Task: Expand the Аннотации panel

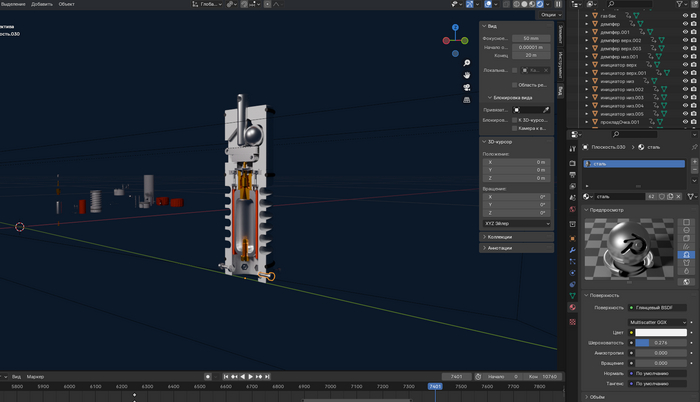Action: click(500, 248)
